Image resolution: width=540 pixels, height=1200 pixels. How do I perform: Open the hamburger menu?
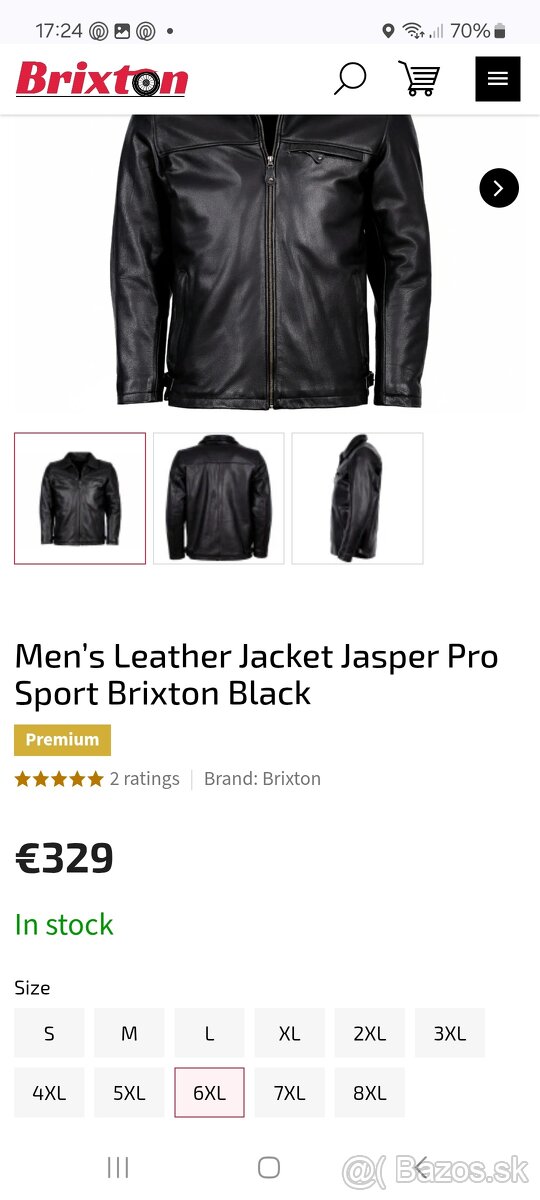coord(498,79)
